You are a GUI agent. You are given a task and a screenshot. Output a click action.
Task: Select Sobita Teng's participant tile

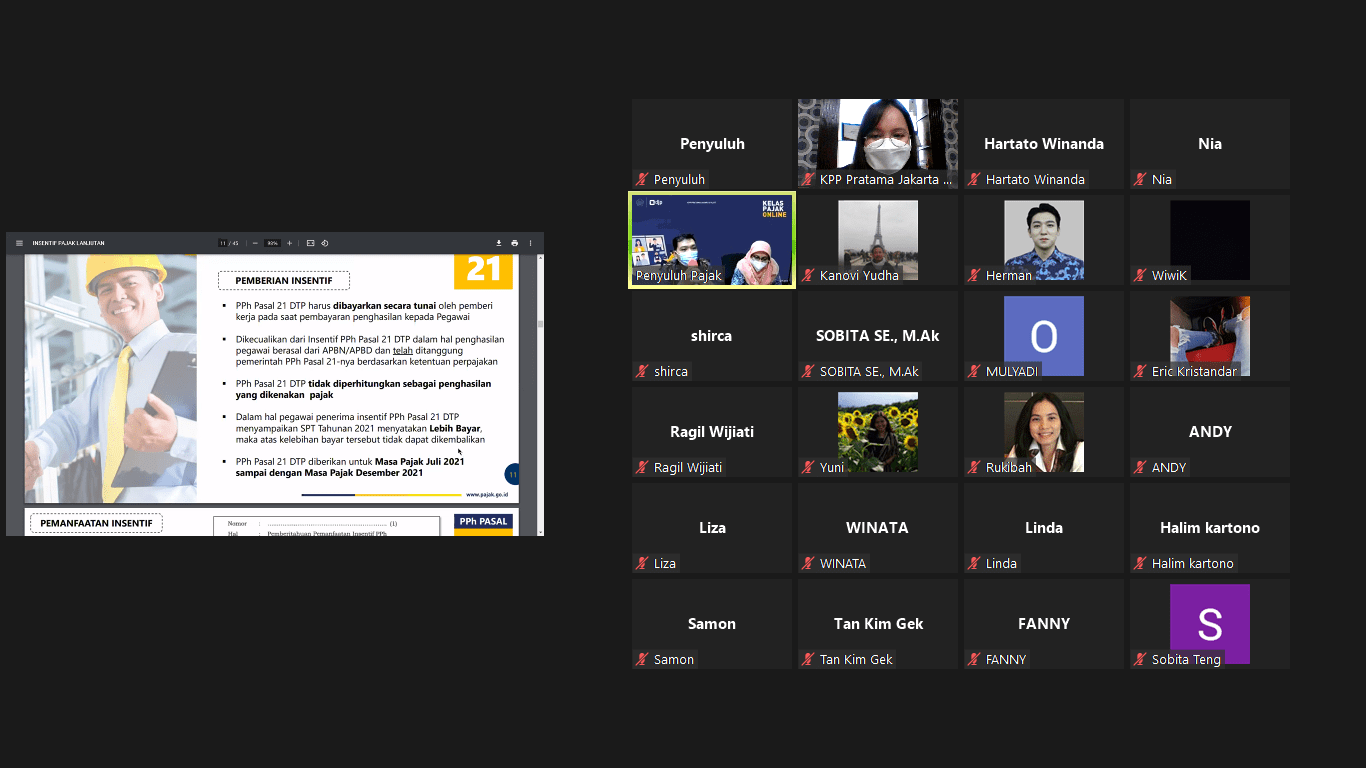[x=1209, y=624]
